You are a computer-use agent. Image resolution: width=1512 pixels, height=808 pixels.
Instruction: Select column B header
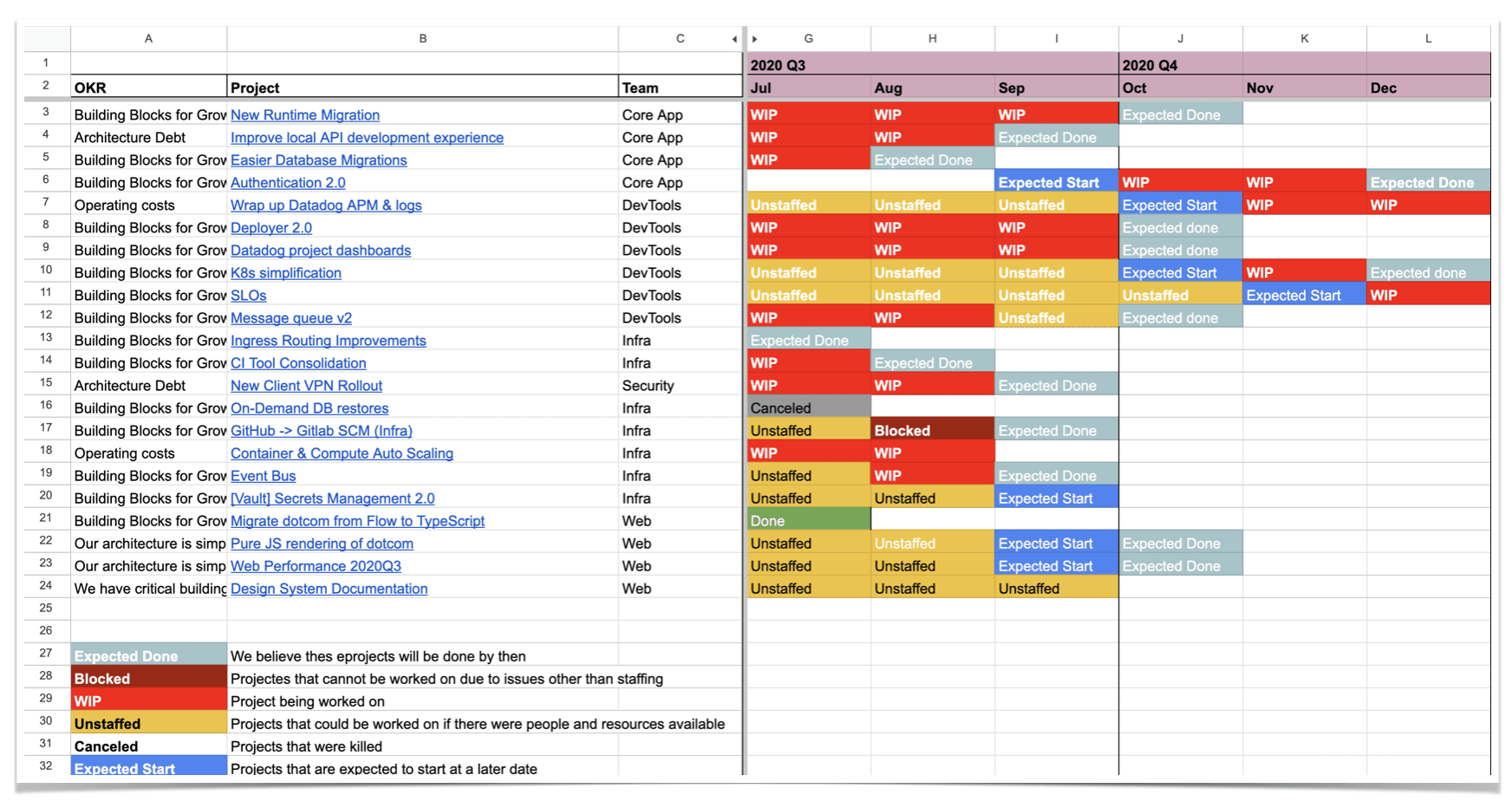(x=422, y=39)
